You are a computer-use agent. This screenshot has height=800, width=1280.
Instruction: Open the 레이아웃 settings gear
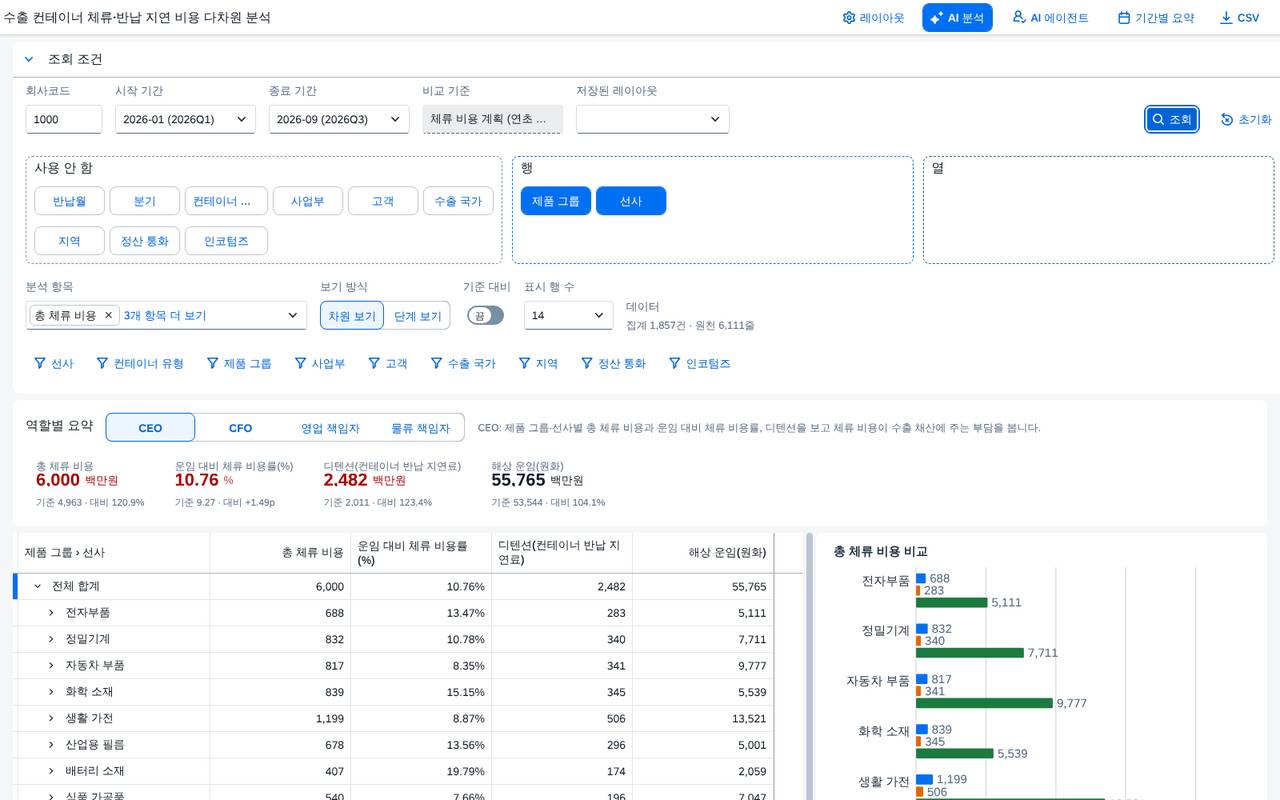pos(873,18)
